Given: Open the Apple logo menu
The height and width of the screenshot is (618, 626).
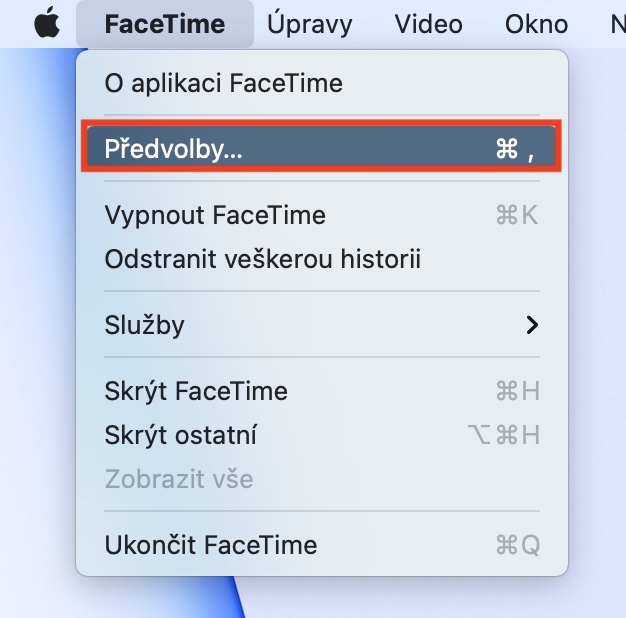Looking at the screenshot, I should click(x=47, y=24).
